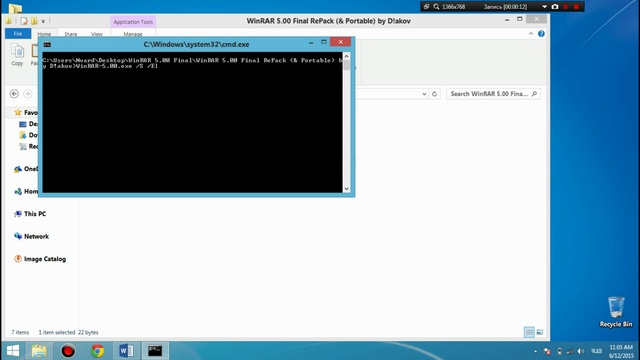This screenshot has width=640, height=360.
Task: Maximize the cmd.exe window
Action: tap(324, 42)
